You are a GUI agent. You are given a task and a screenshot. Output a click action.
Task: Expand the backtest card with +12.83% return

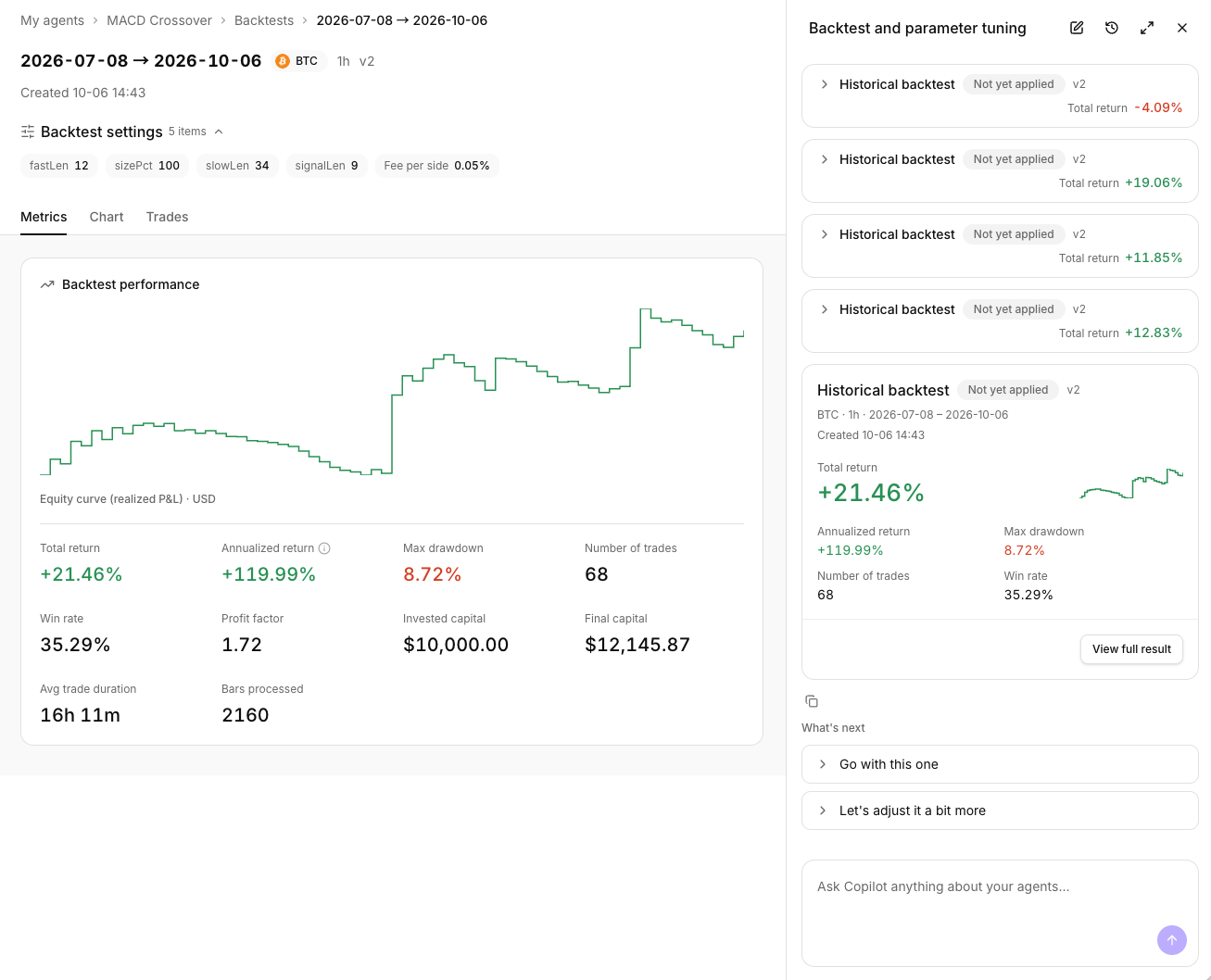[825, 309]
